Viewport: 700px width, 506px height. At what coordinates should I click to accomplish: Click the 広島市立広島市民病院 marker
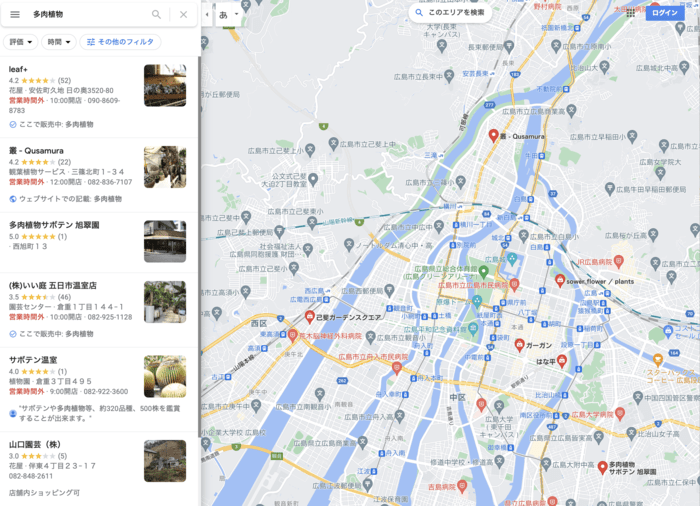point(514,284)
